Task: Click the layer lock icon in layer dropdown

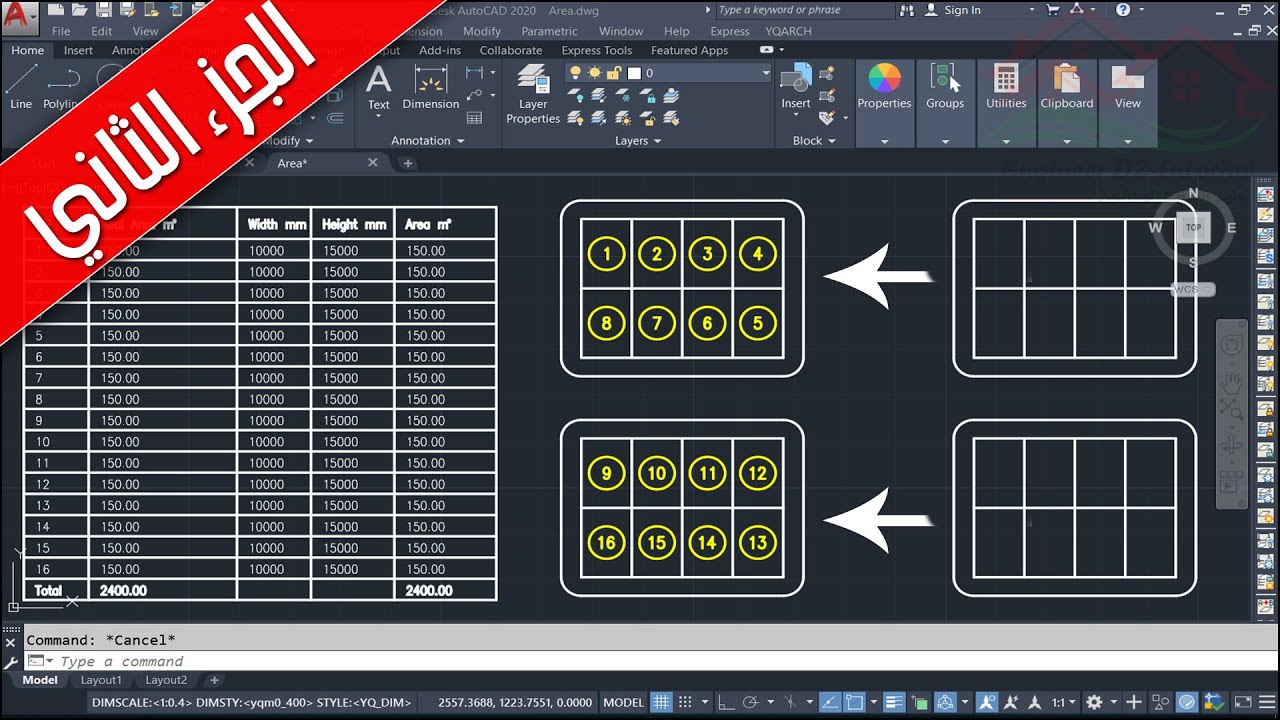Action: [615, 73]
